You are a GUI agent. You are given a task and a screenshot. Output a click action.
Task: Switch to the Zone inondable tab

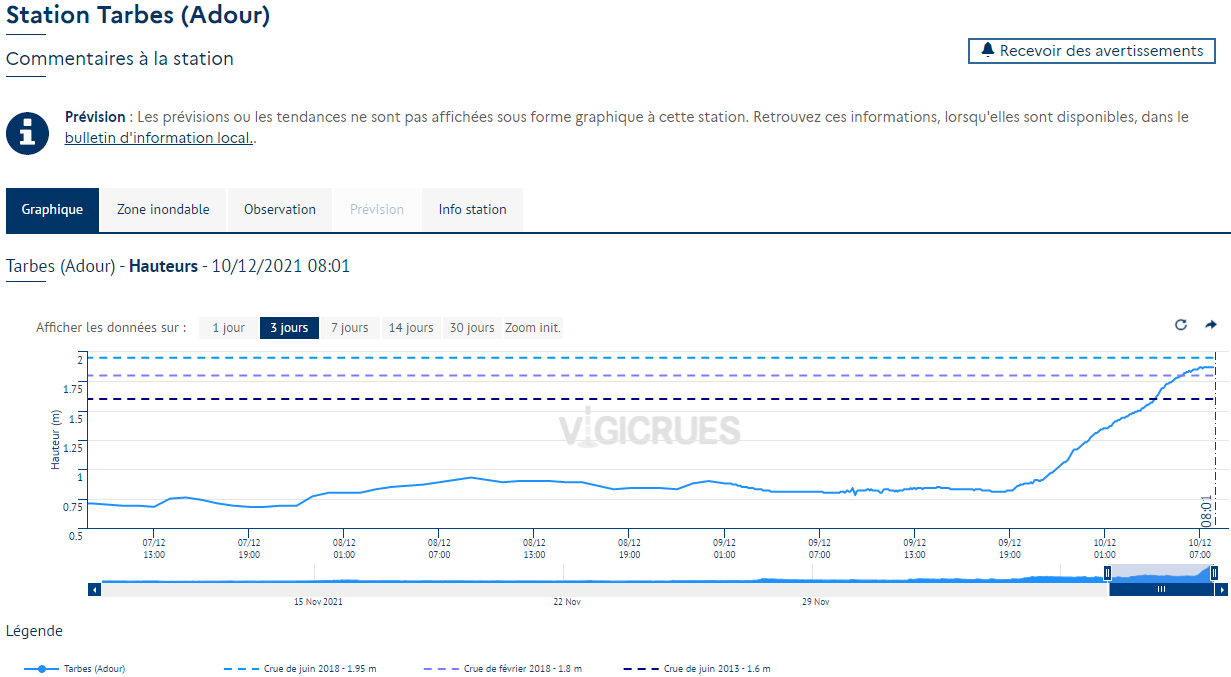tap(163, 210)
